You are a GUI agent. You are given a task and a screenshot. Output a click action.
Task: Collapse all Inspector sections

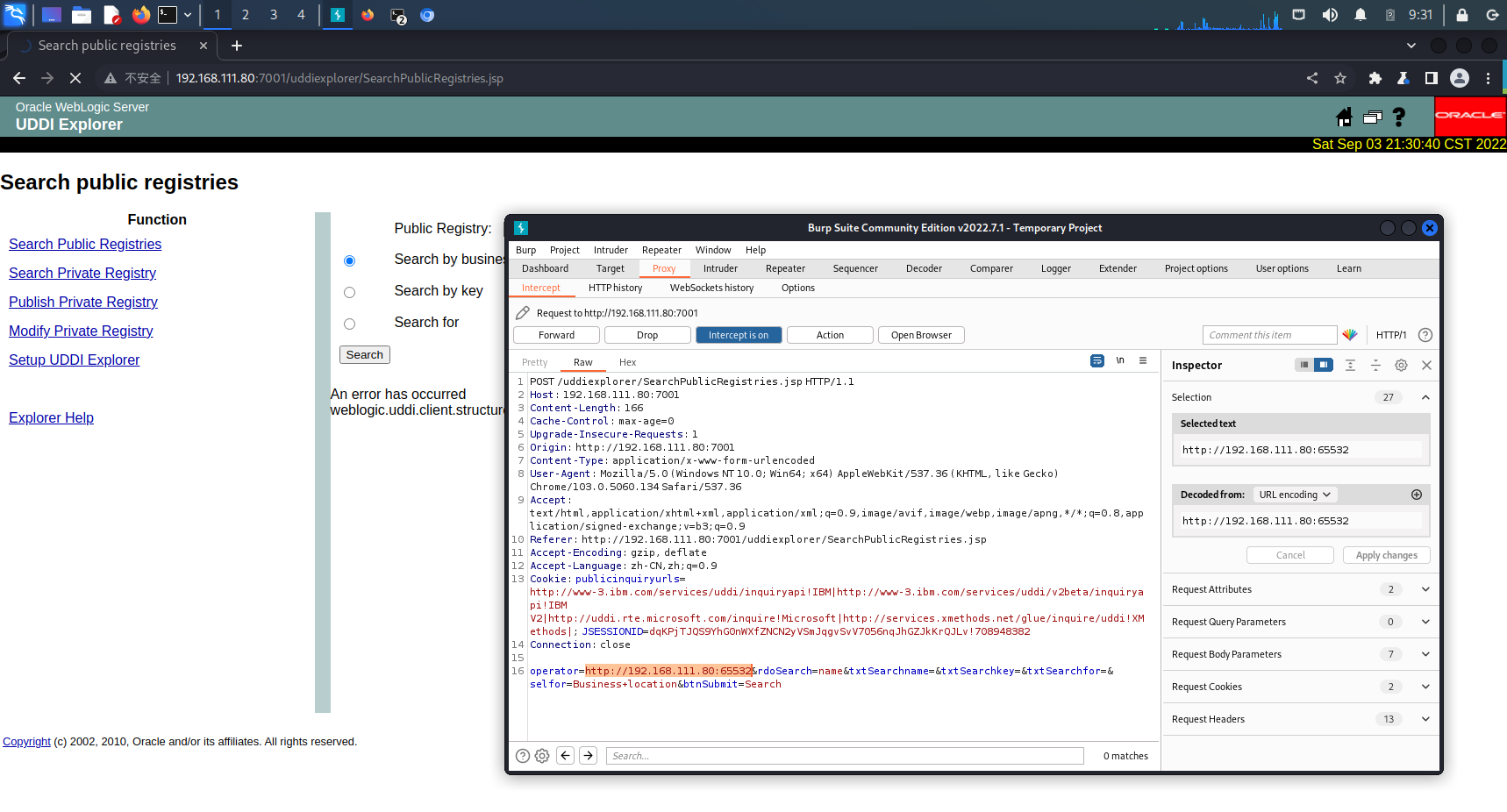pos(1376,366)
